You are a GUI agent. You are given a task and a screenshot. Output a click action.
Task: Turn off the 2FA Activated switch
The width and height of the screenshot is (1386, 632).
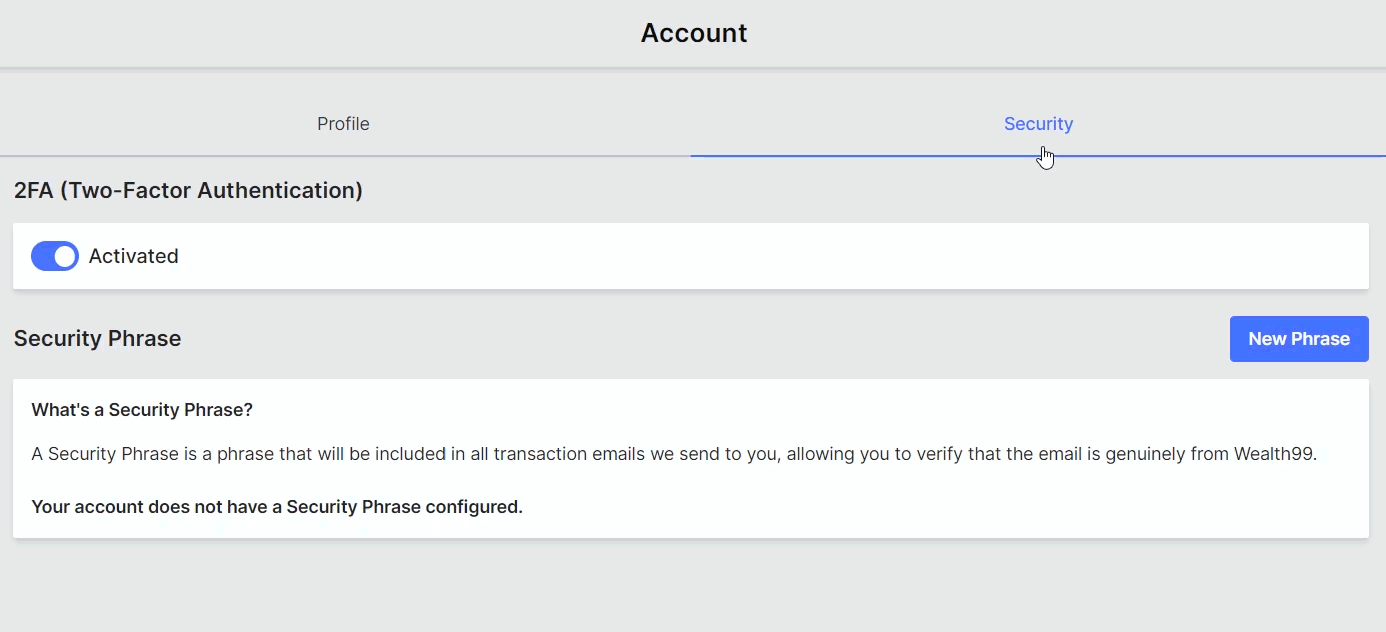[55, 256]
